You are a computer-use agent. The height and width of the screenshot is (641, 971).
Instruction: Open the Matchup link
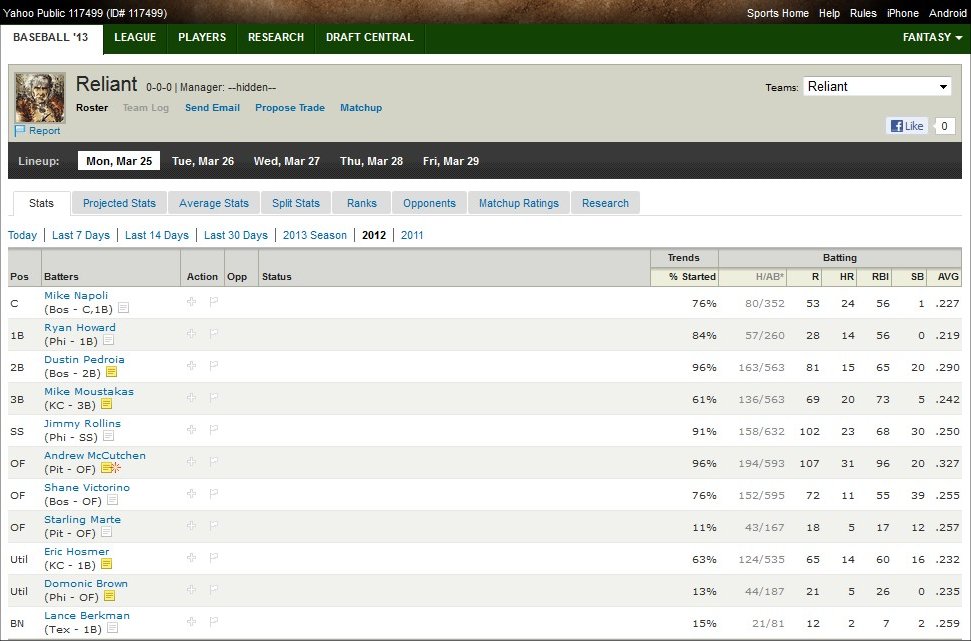pyautogui.click(x=361, y=108)
